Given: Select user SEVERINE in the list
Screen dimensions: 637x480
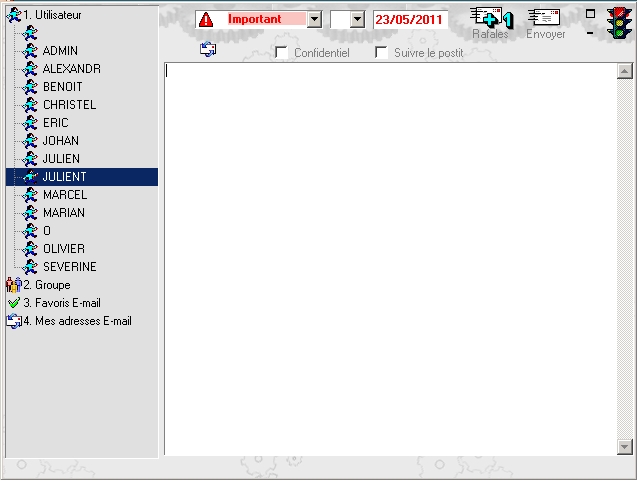Looking at the screenshot, I should [x=69, y=267].
